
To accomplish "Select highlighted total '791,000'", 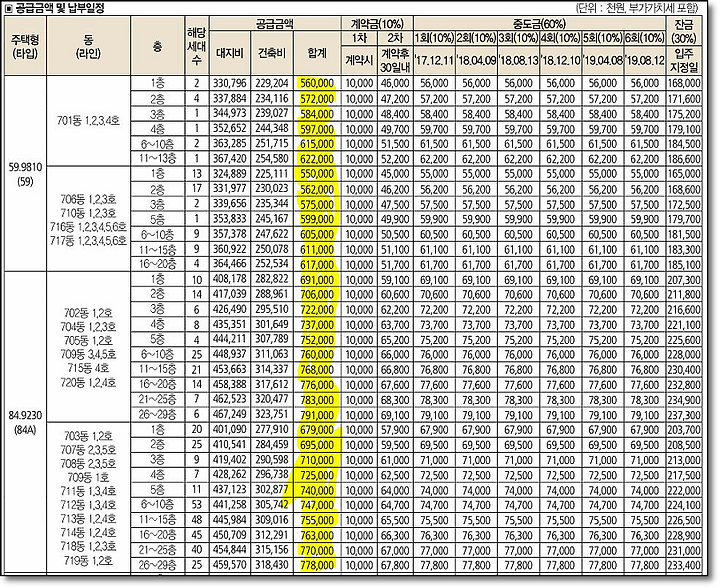I will click(317, 415).
